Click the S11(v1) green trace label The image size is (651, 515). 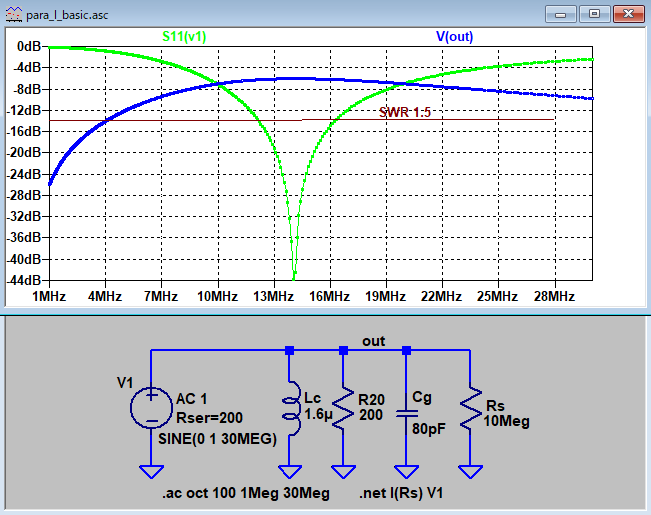coord(184,37)
